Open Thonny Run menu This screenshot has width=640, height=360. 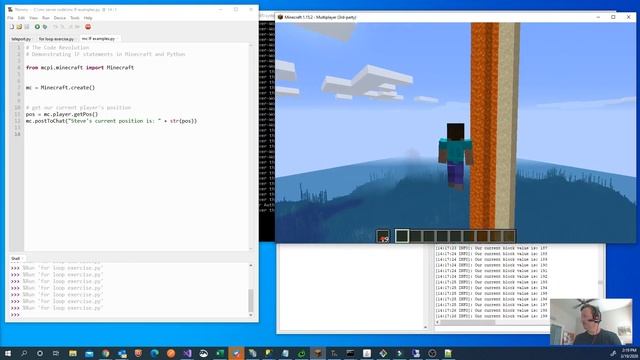coord(46,18)
